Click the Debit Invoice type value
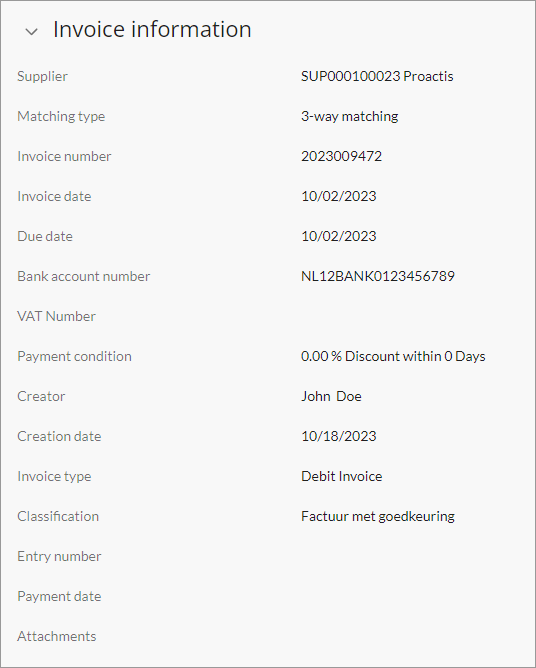This screenshot has height=668, width=536. point(341,476)
